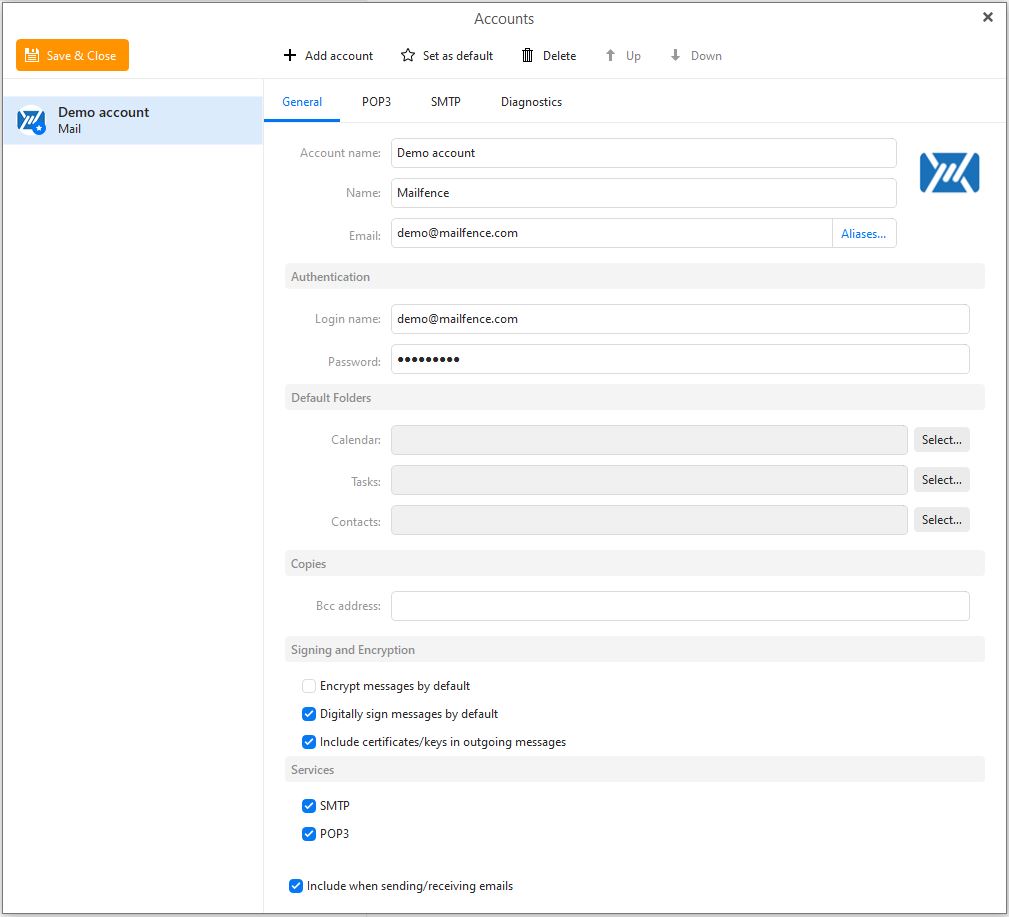Open the SMTP tab
The image size is (1009, 917).
446,102
